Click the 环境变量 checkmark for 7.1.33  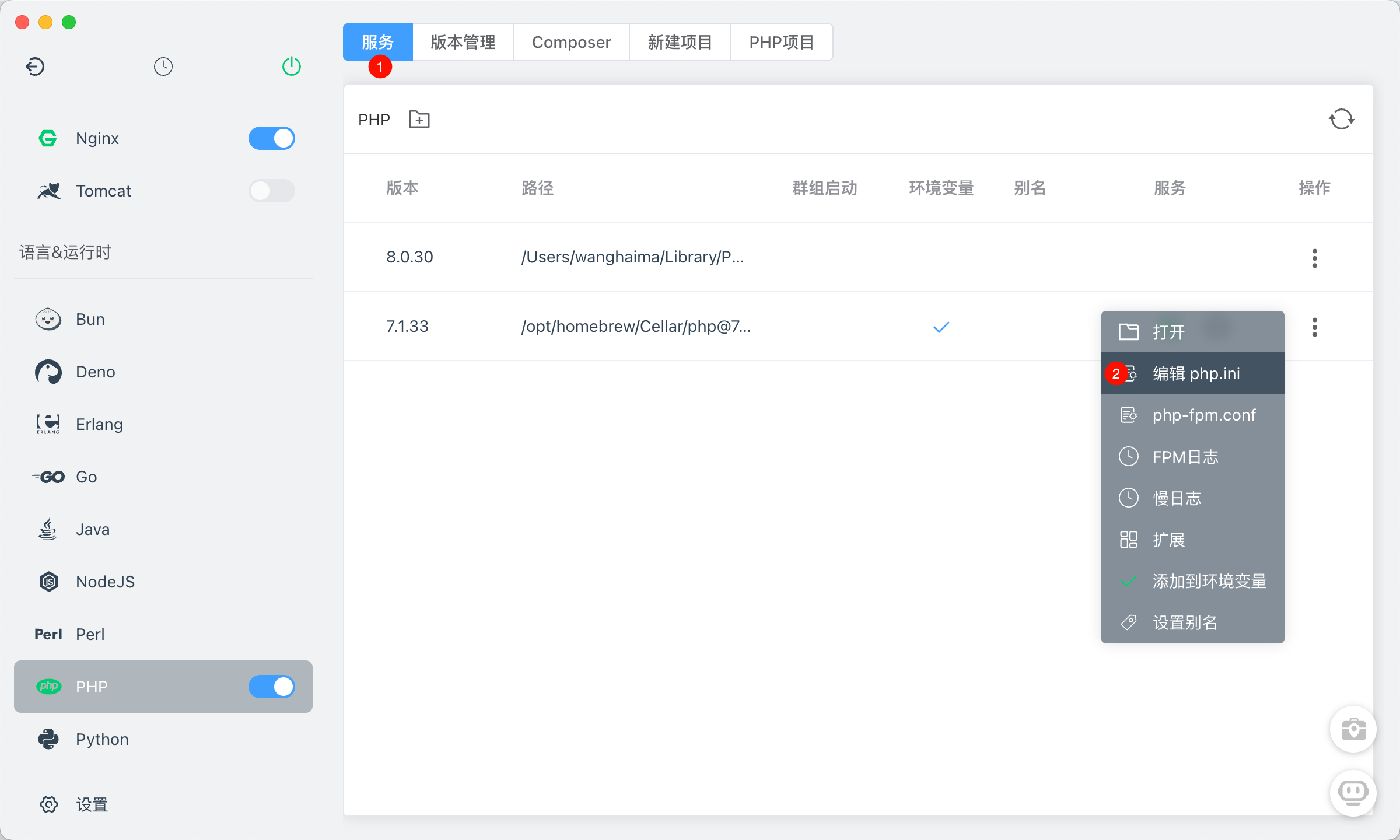(942, 327)
